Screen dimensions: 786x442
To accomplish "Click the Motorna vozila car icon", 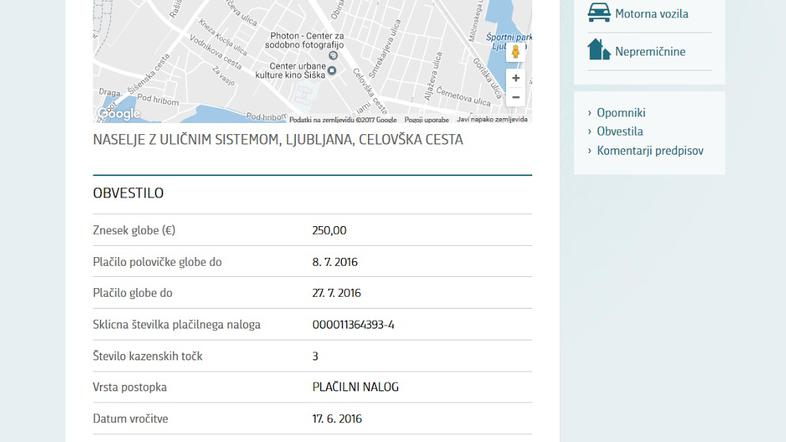I will click(599, 13).
